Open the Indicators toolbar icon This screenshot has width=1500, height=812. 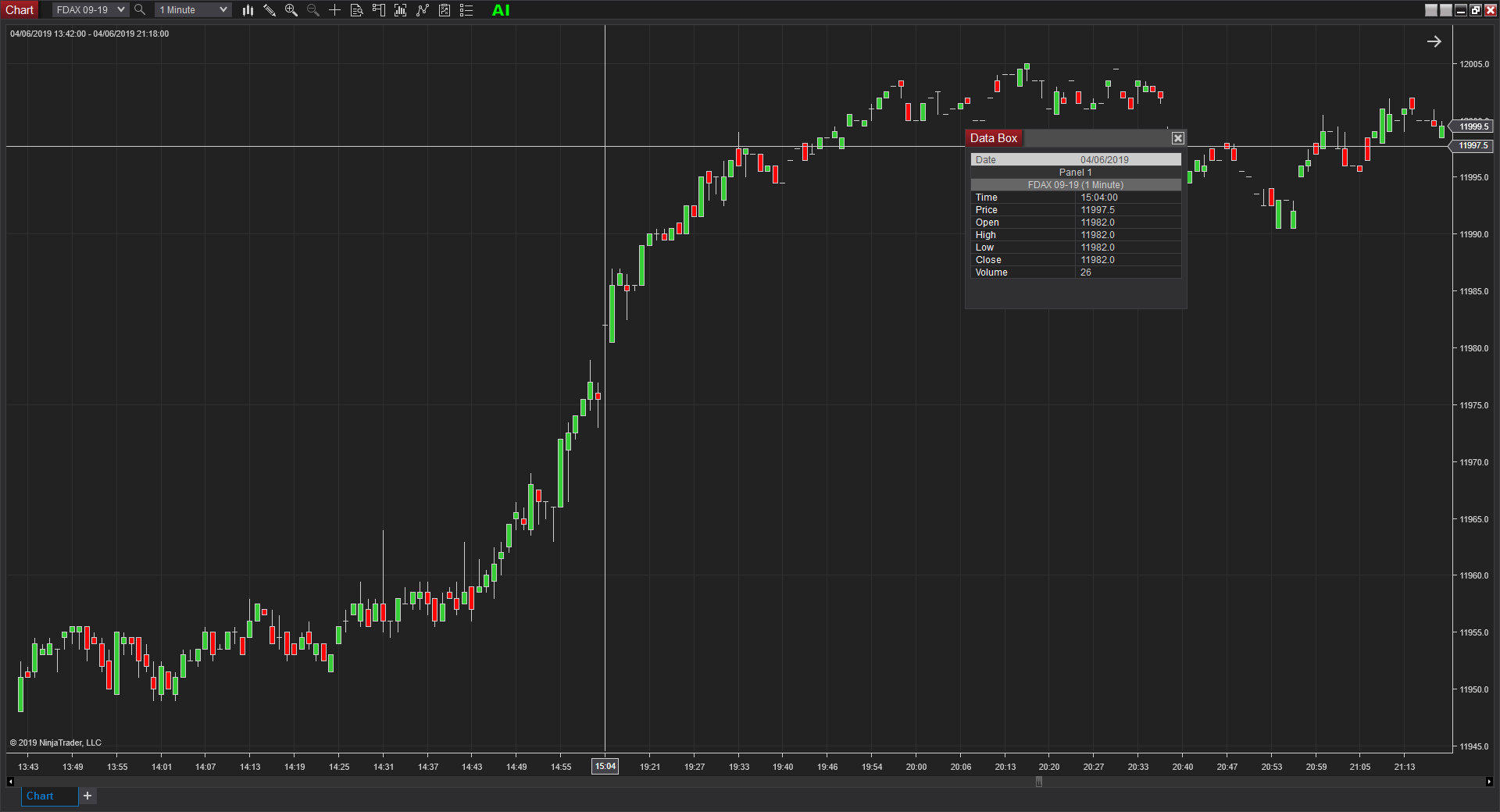401,10
